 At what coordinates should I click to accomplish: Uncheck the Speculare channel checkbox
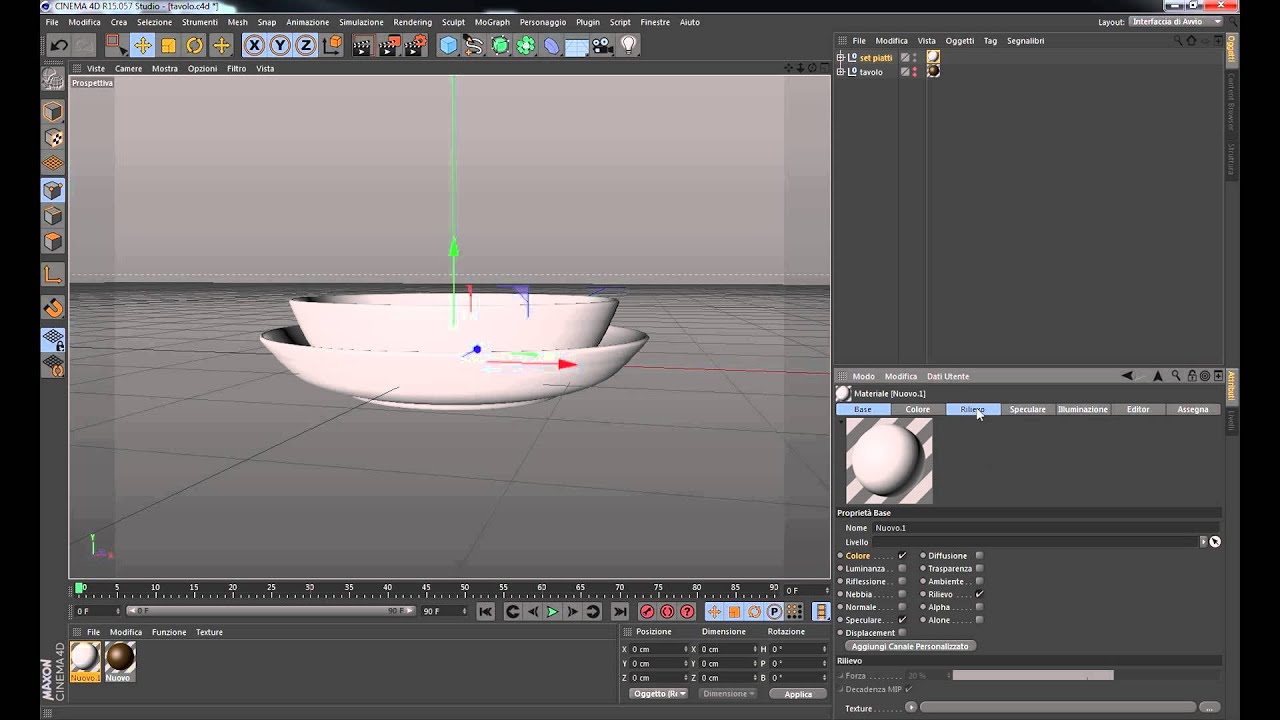902,620
